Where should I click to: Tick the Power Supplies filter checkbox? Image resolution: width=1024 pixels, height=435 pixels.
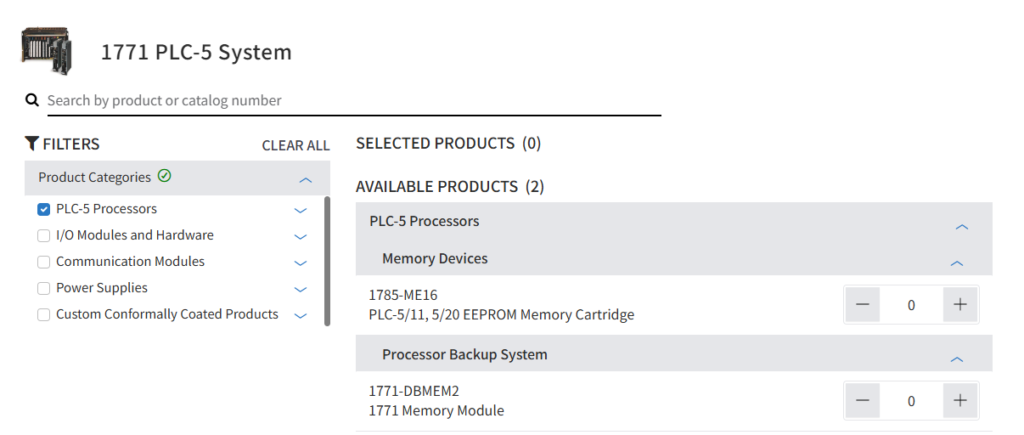click(x=43, y=288)
